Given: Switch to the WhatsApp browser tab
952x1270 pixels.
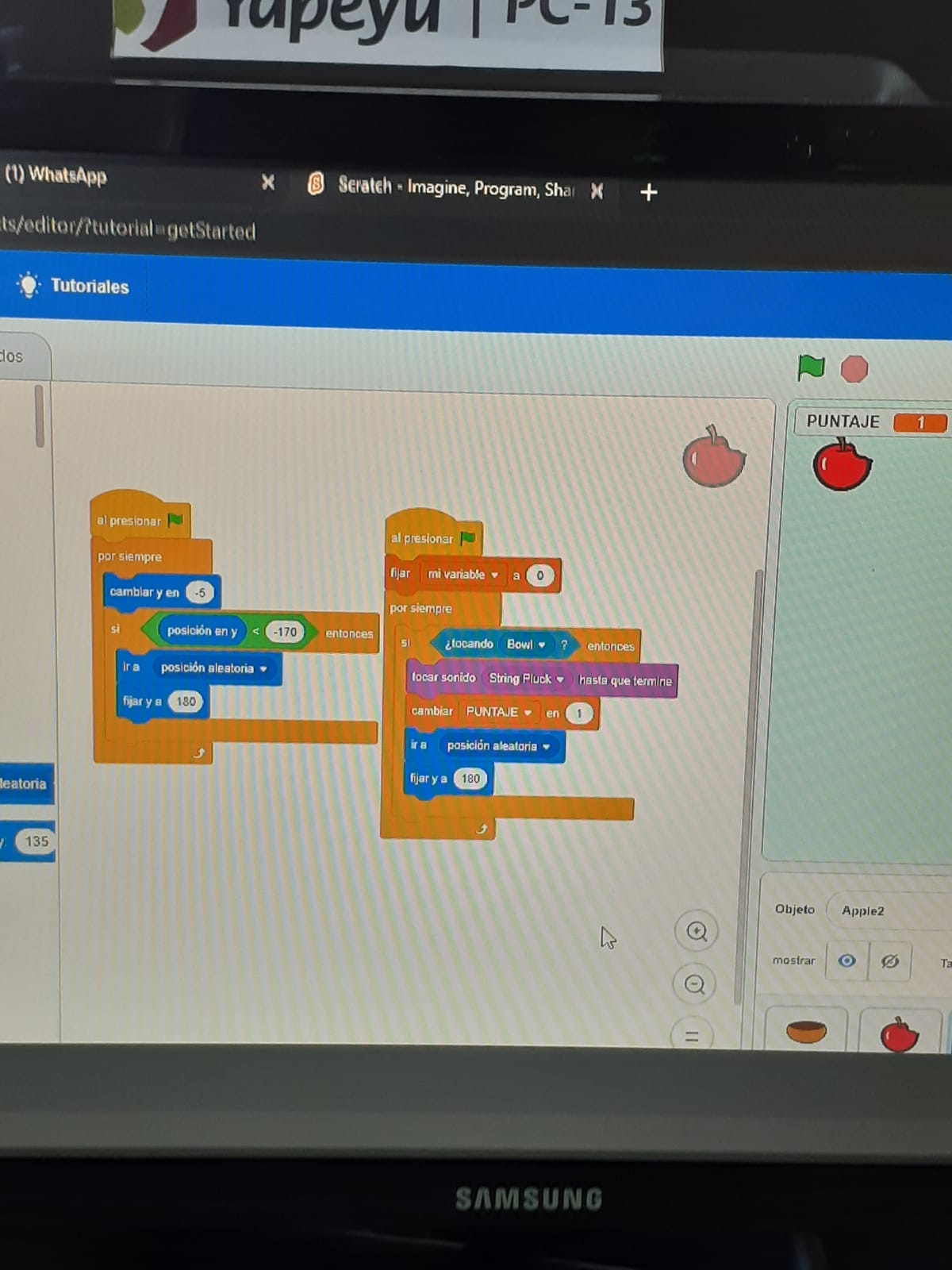Looking at the screenshot, I should 57,175.
